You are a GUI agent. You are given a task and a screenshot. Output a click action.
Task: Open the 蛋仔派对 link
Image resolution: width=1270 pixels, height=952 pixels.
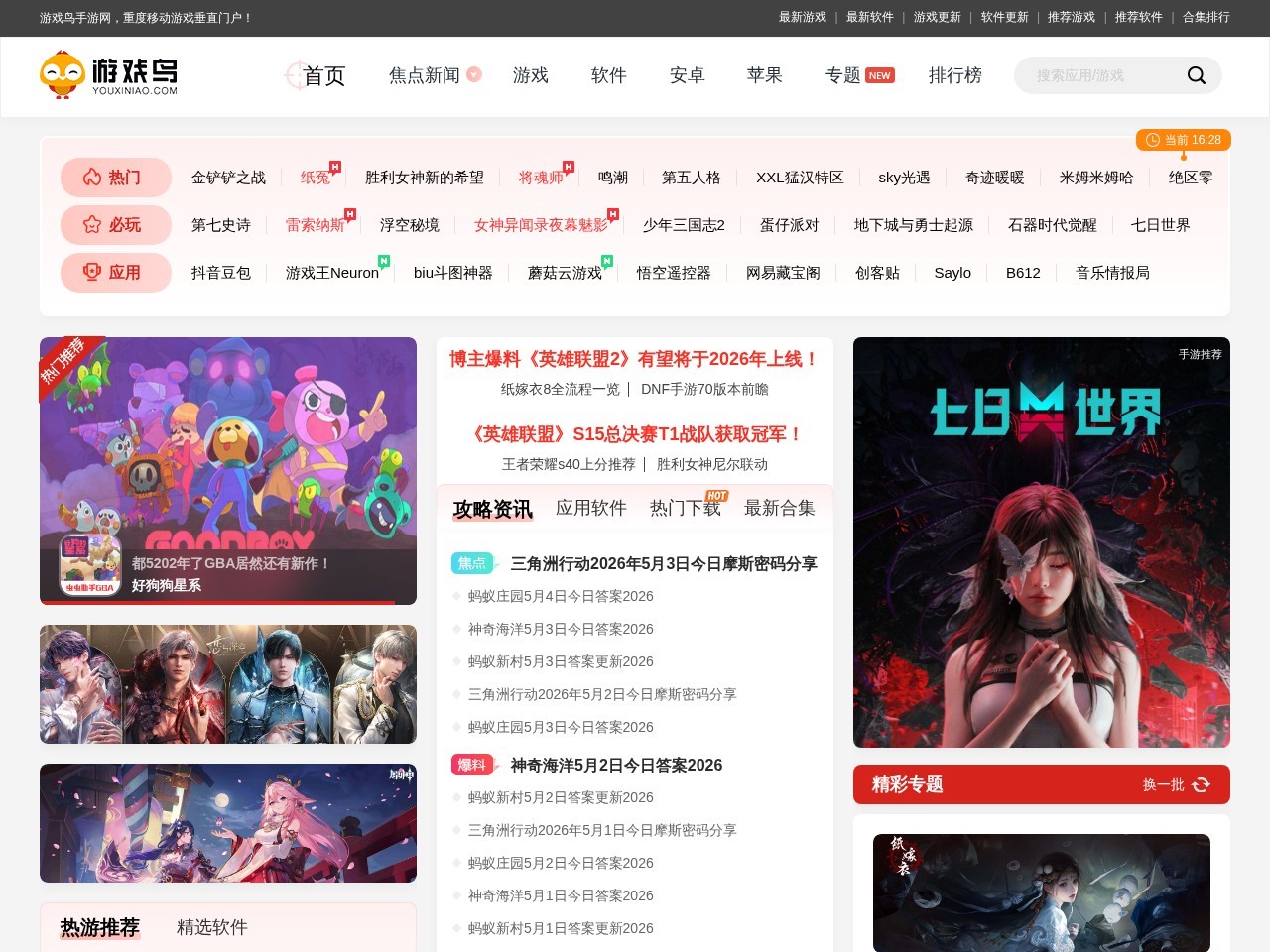790,225
